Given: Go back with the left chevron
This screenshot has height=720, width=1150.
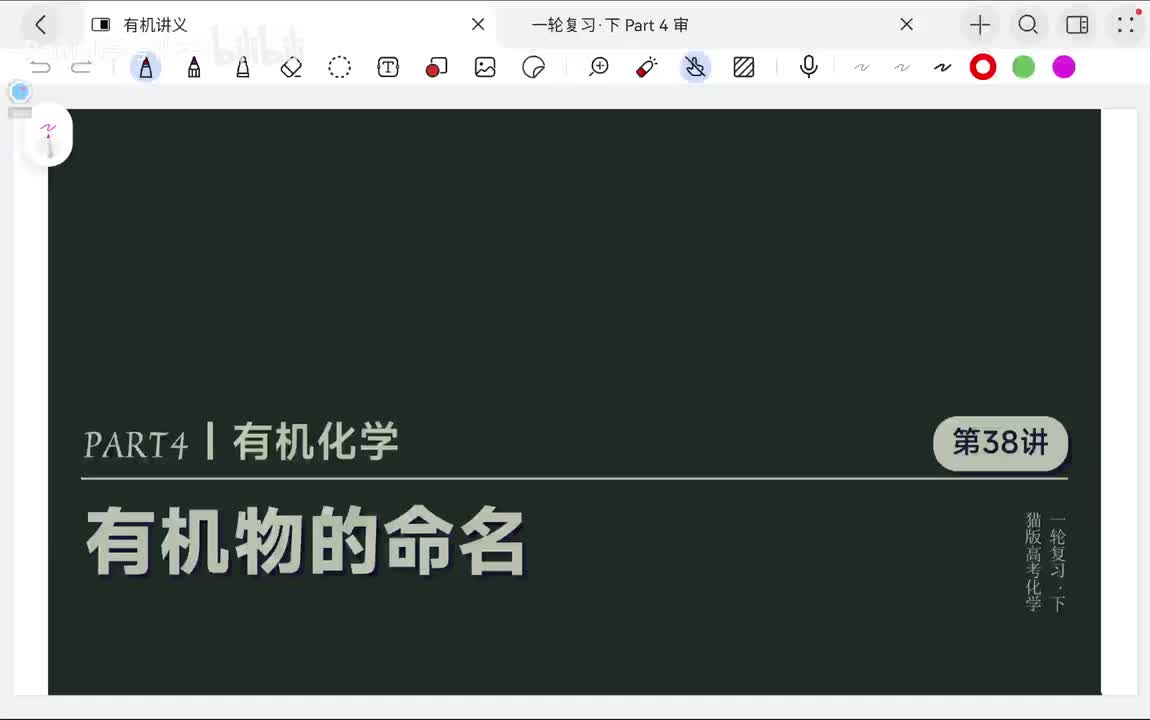Looking at the screenshot, I should (41, 25).
